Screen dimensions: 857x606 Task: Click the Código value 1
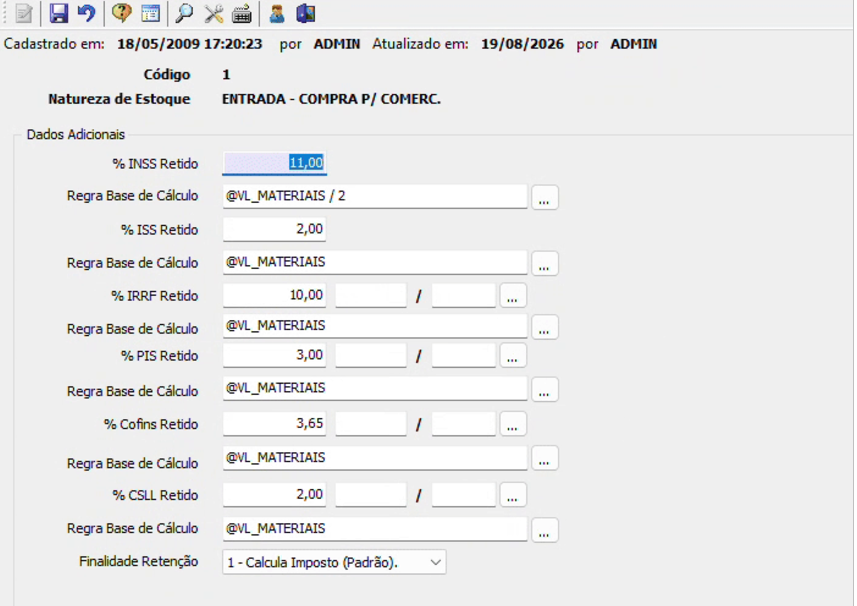[x=226, y=74]
